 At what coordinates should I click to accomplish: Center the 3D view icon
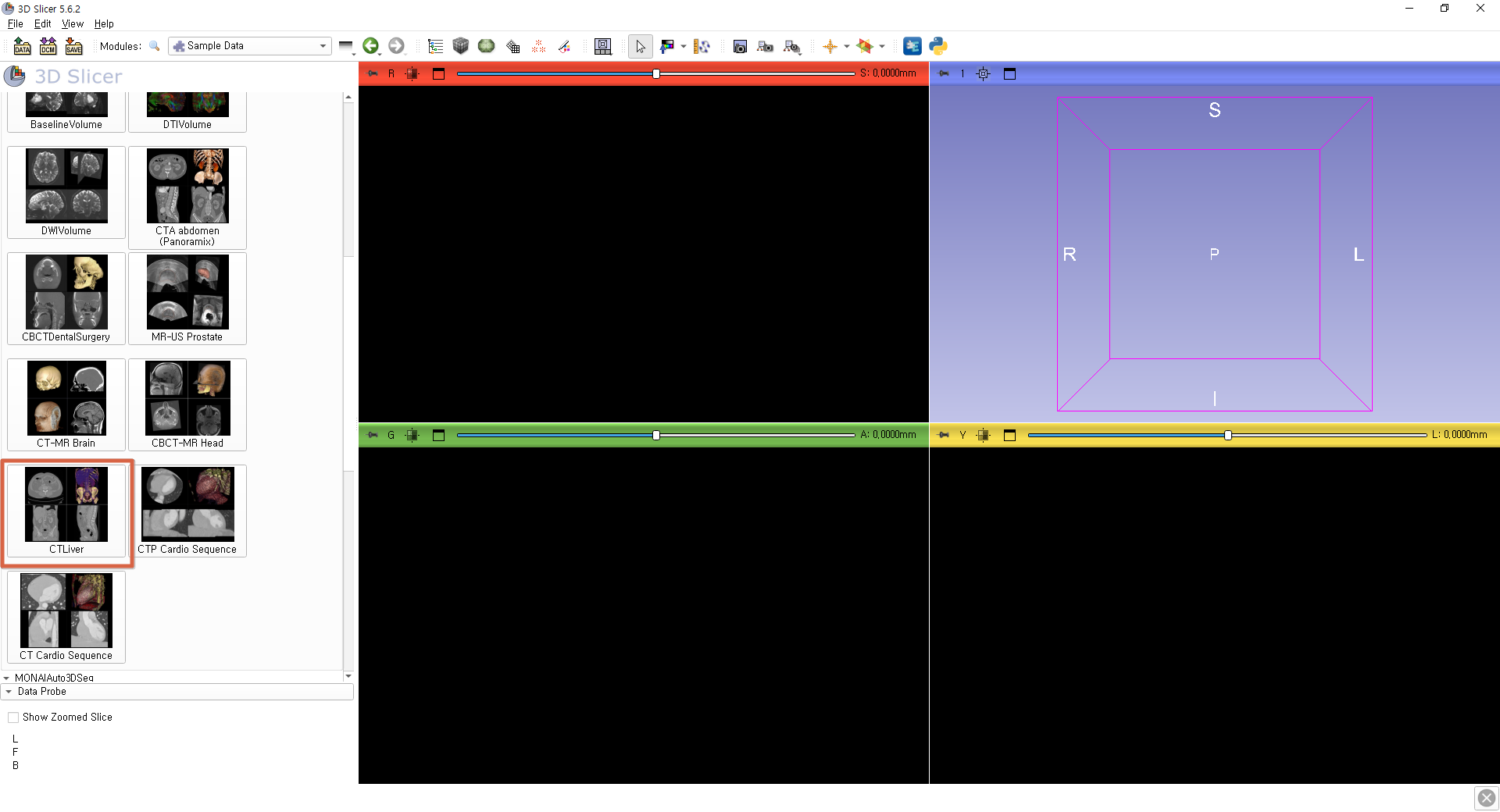point(984,73)
